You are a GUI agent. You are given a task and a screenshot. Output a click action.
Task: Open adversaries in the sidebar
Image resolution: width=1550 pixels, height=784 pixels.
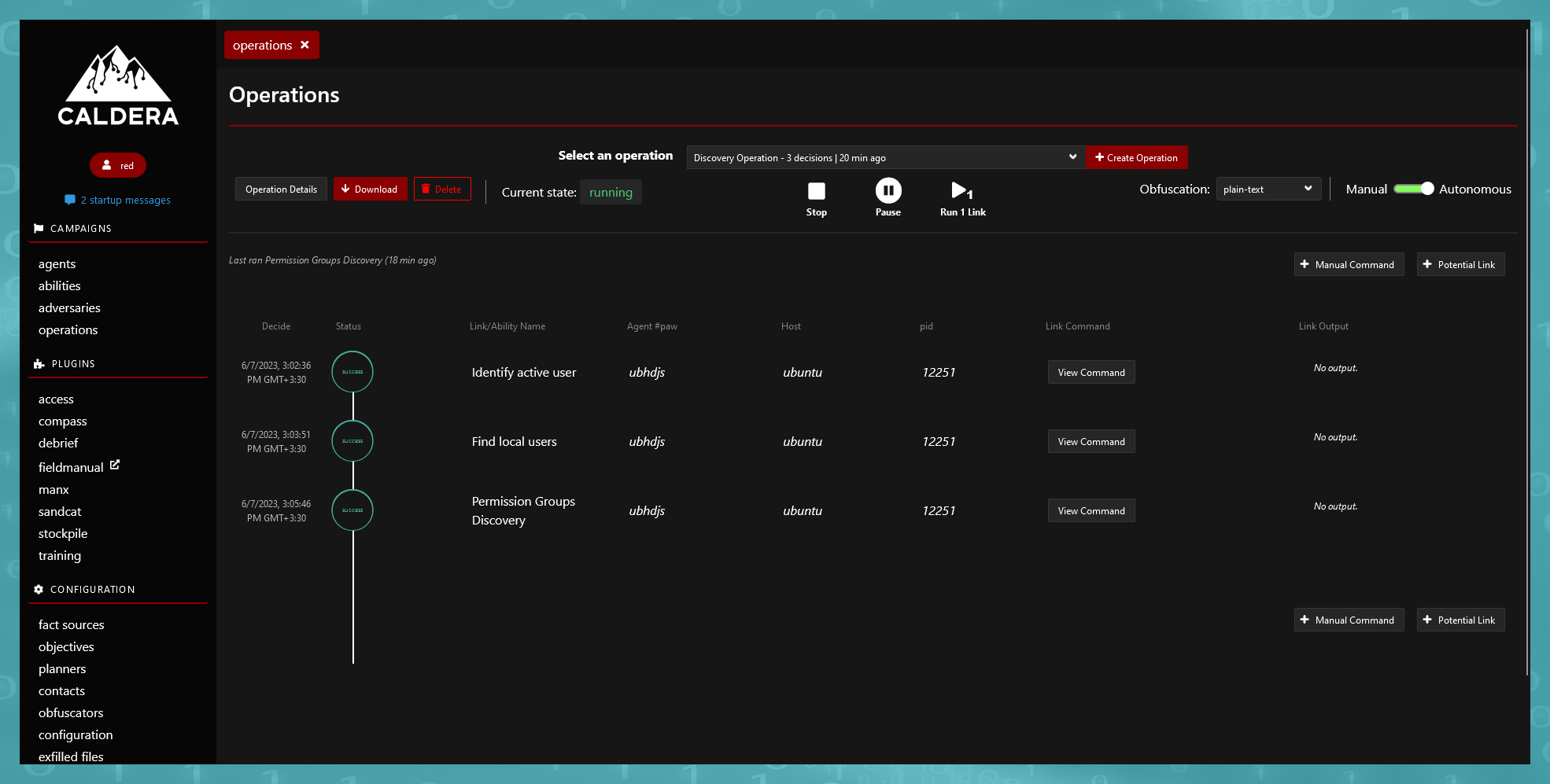pyautogui.click(x=69, y=307)
